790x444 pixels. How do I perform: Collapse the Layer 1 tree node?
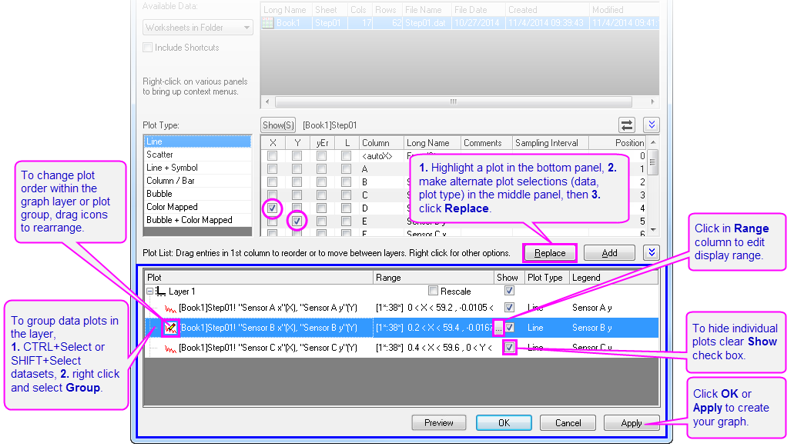click(149, 291)
